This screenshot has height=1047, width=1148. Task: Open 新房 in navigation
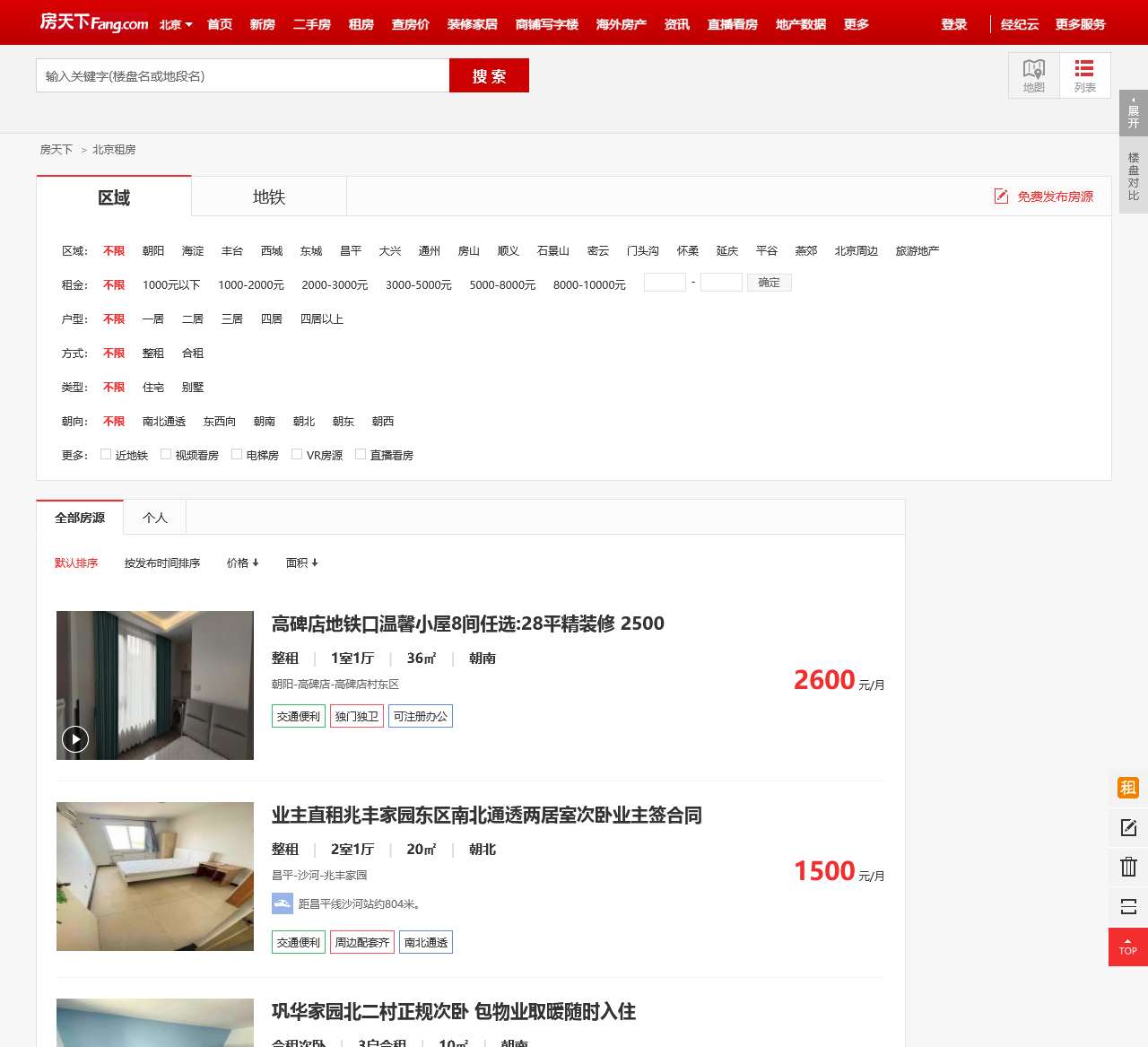(263, 24)
